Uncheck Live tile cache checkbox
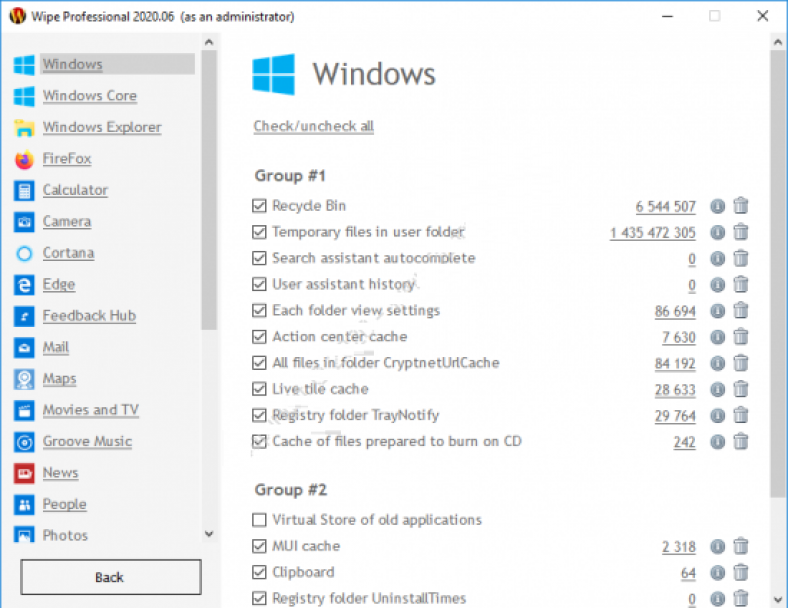This screenshot has width=788, height=608. click(x=259, y=388)
